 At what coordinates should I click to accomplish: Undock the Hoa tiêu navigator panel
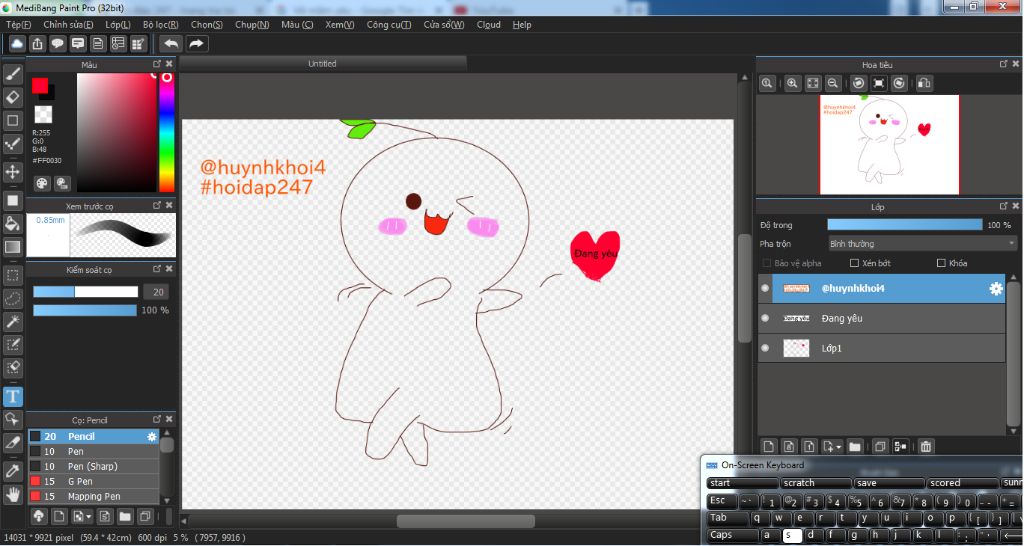point(1003,64)
